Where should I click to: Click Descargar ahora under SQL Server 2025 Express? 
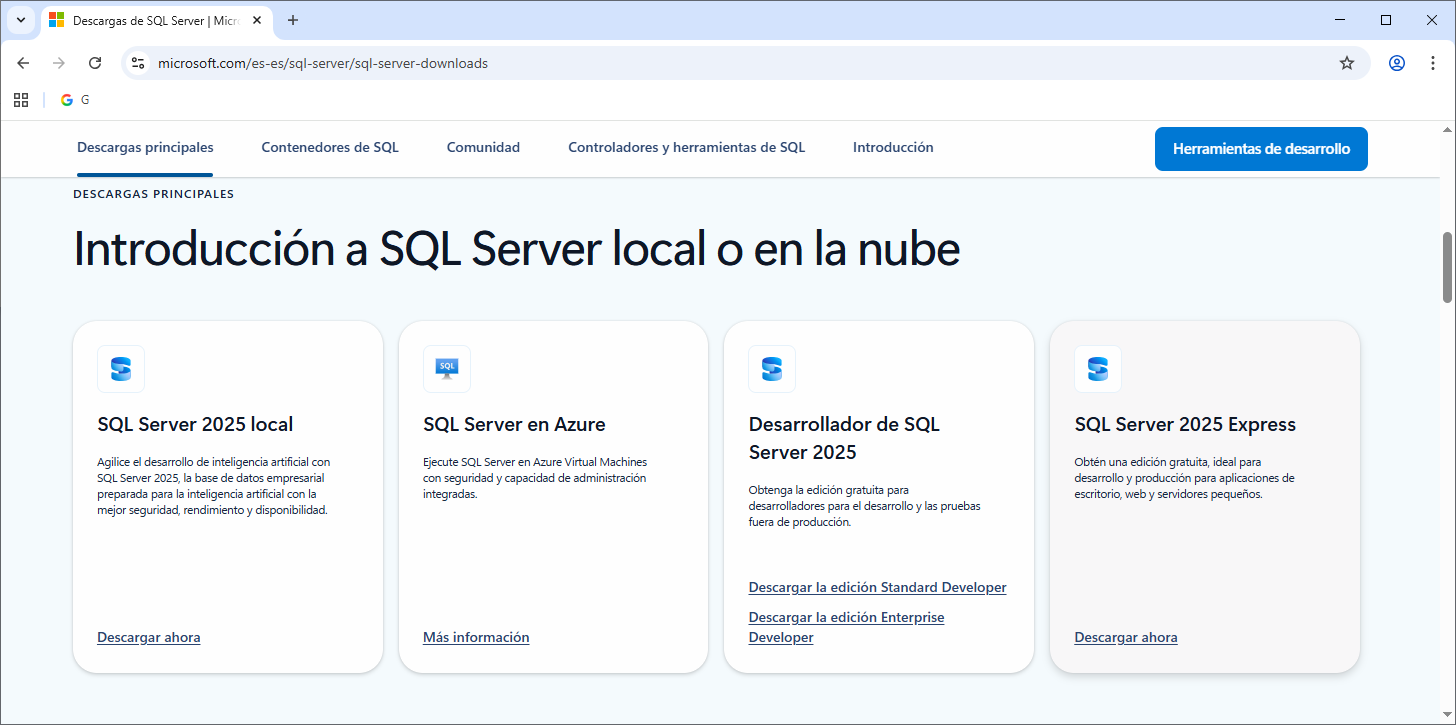(1126, 637)
